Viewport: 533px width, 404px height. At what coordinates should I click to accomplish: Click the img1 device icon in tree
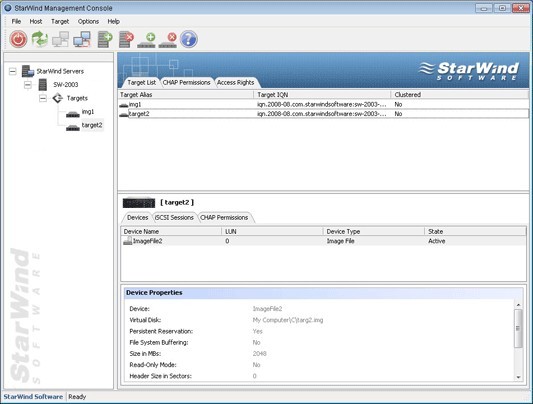coord(72,114)
